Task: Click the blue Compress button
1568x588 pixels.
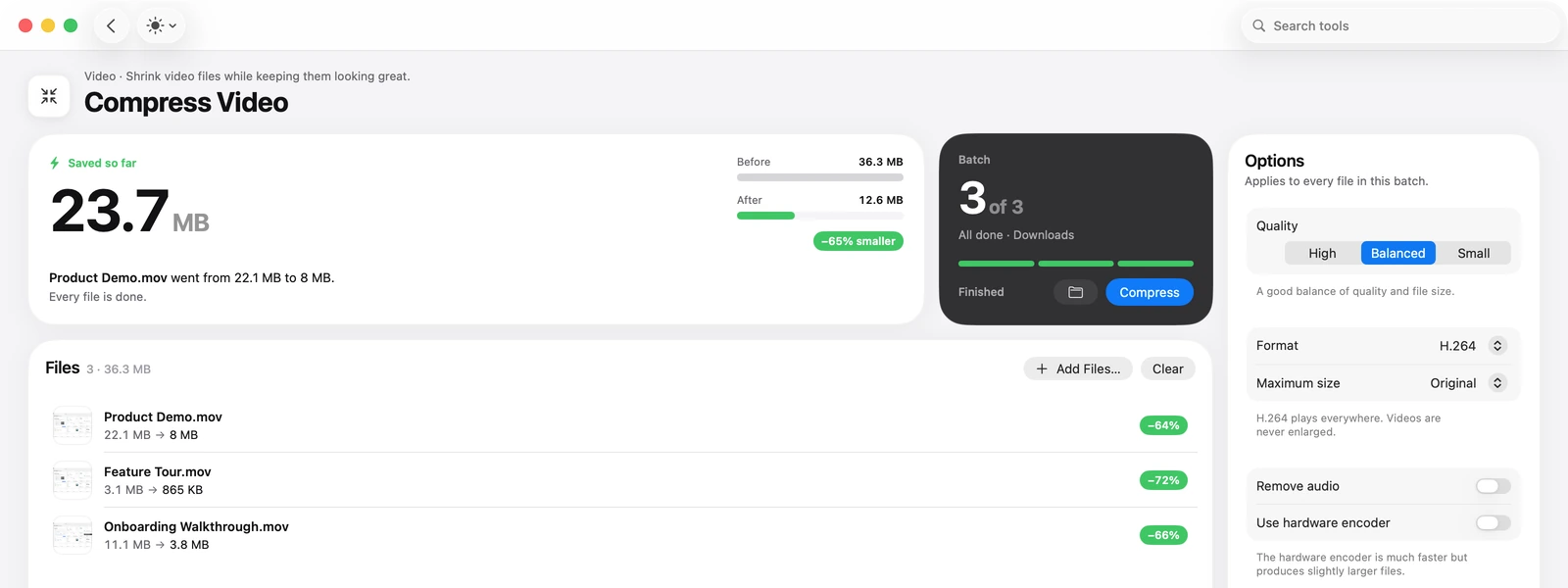Action: (1150, 292)
